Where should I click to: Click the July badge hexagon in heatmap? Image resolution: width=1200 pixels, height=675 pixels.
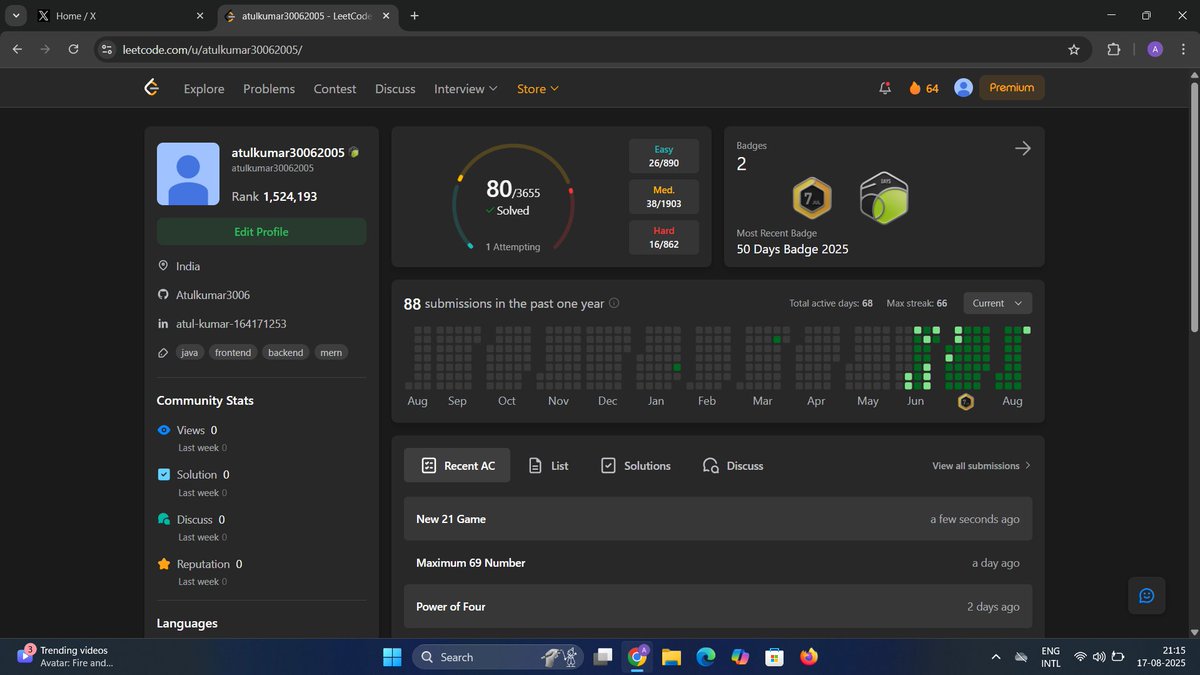pos(966,402)
